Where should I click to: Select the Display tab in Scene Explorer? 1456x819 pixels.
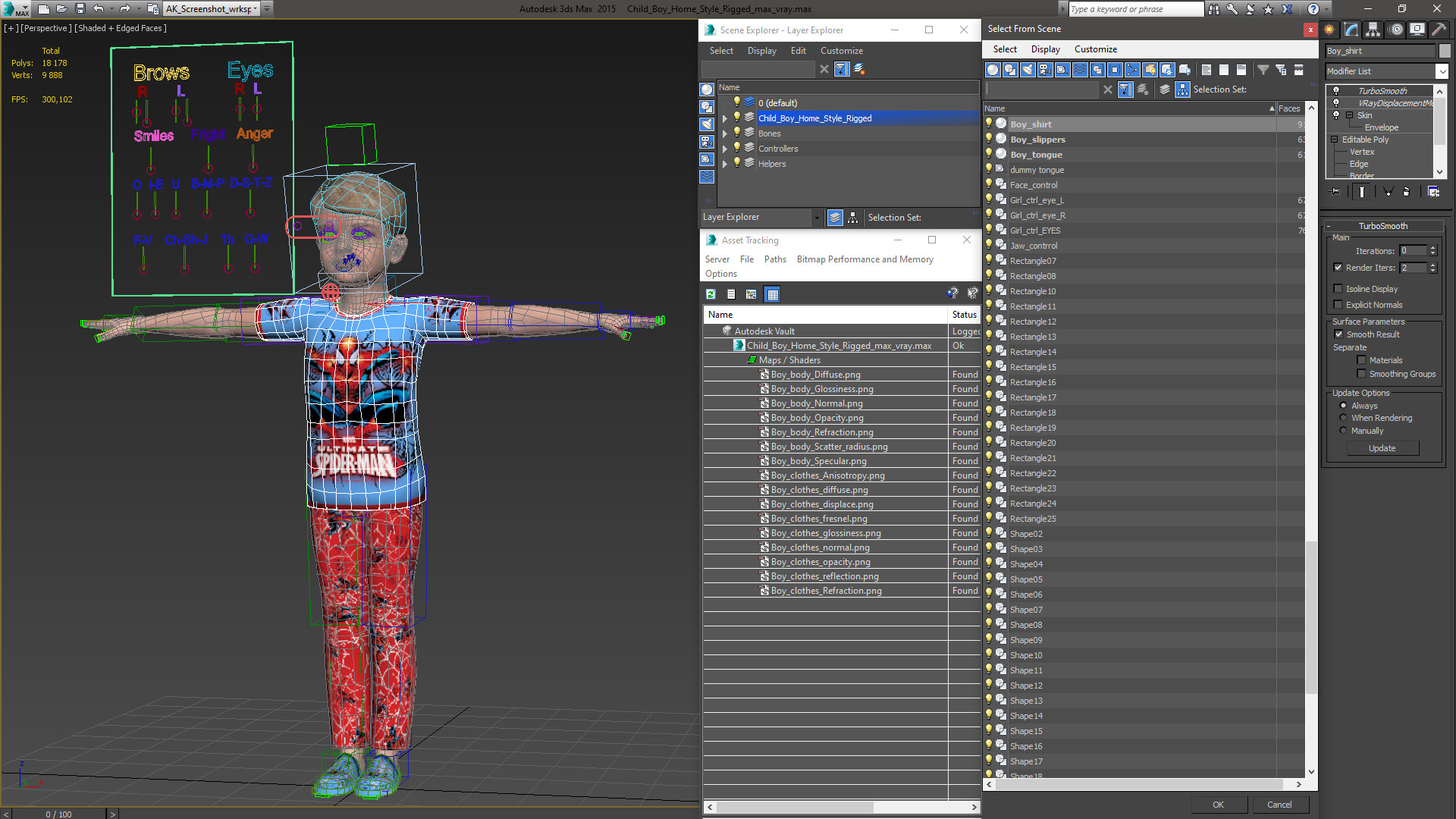[x=761, y=50]
